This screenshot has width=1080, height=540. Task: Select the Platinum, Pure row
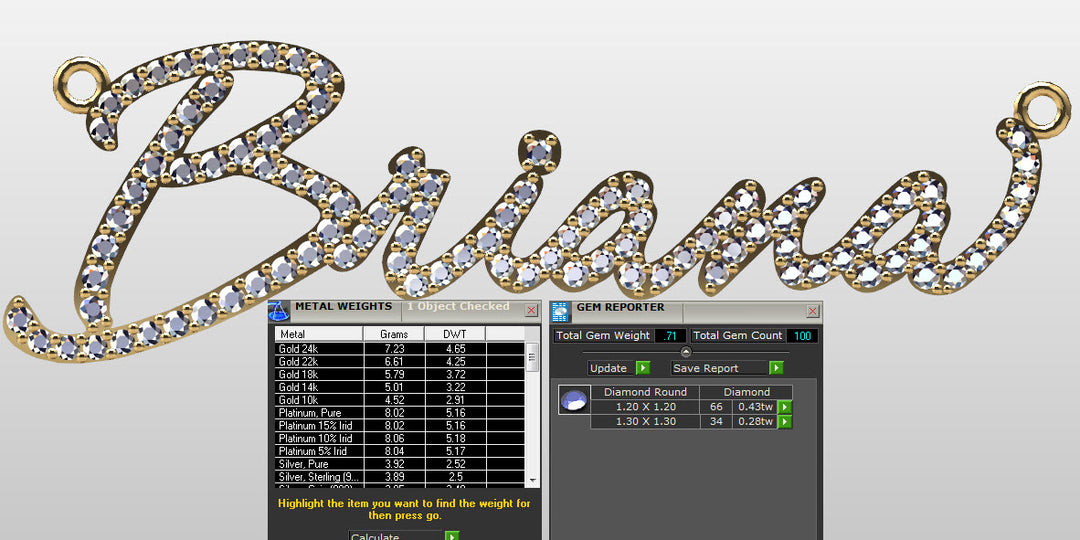click(x=399, y=413)
